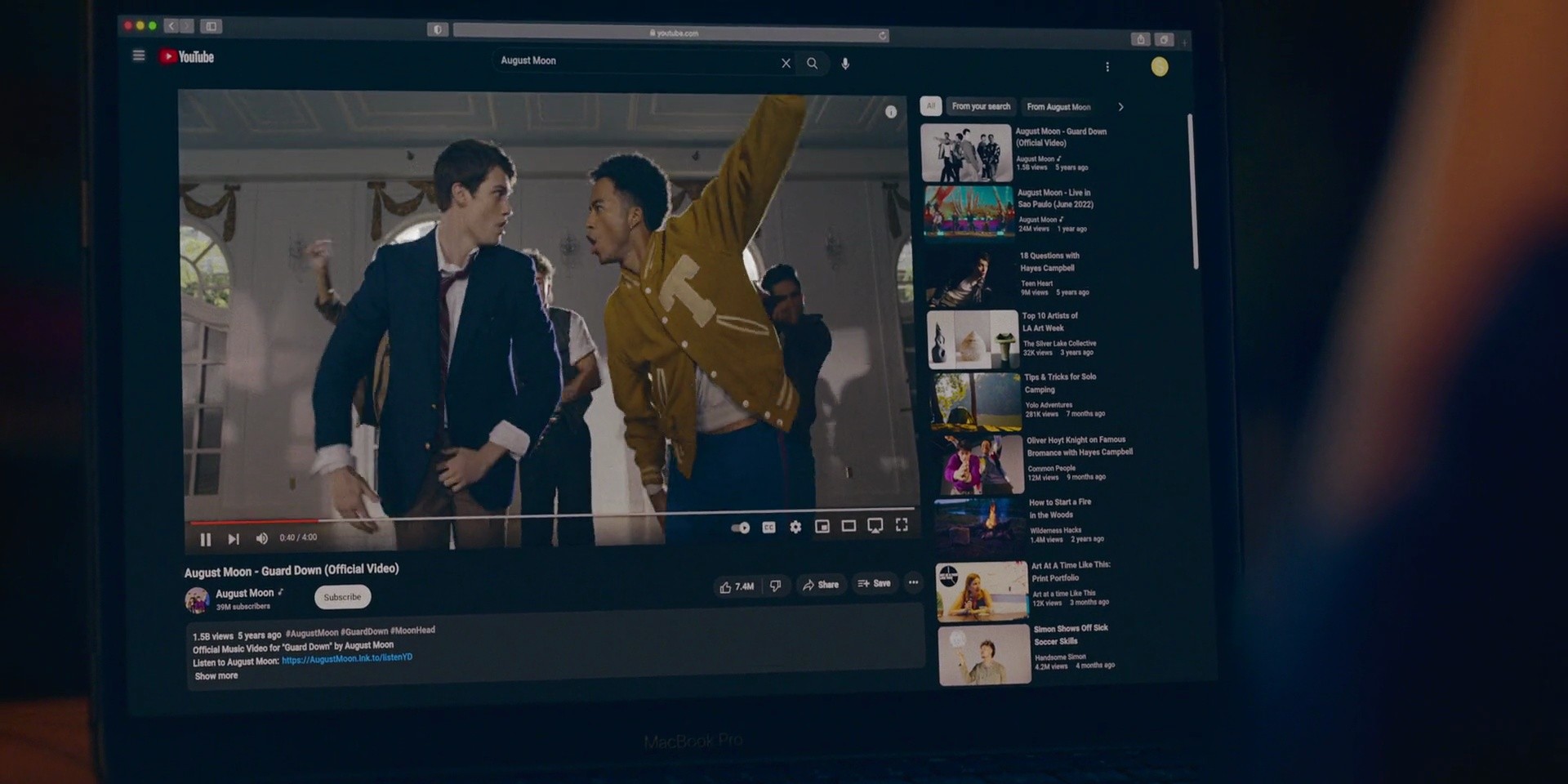Screen dimensions: 1568x784
Task: Open more actions below the video
Action: point(913,582)
